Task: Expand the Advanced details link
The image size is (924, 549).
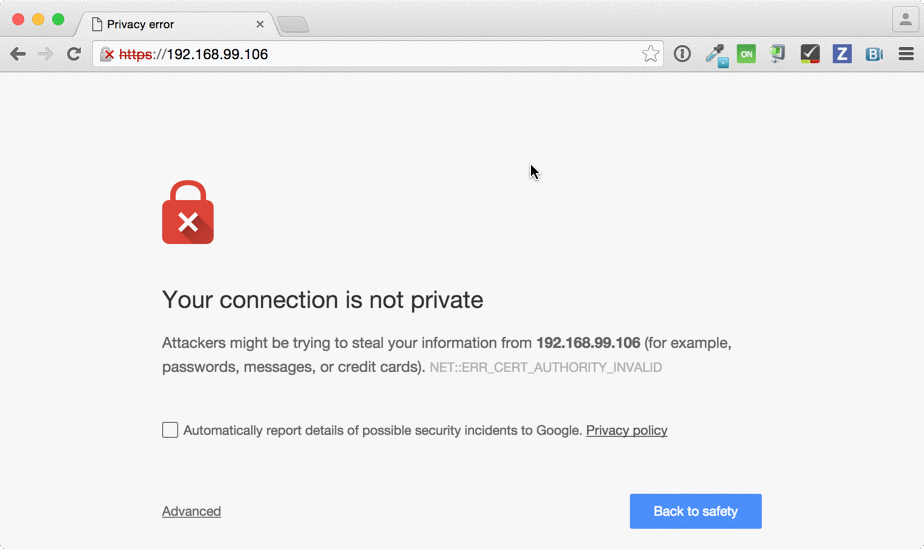Action: 192,511
